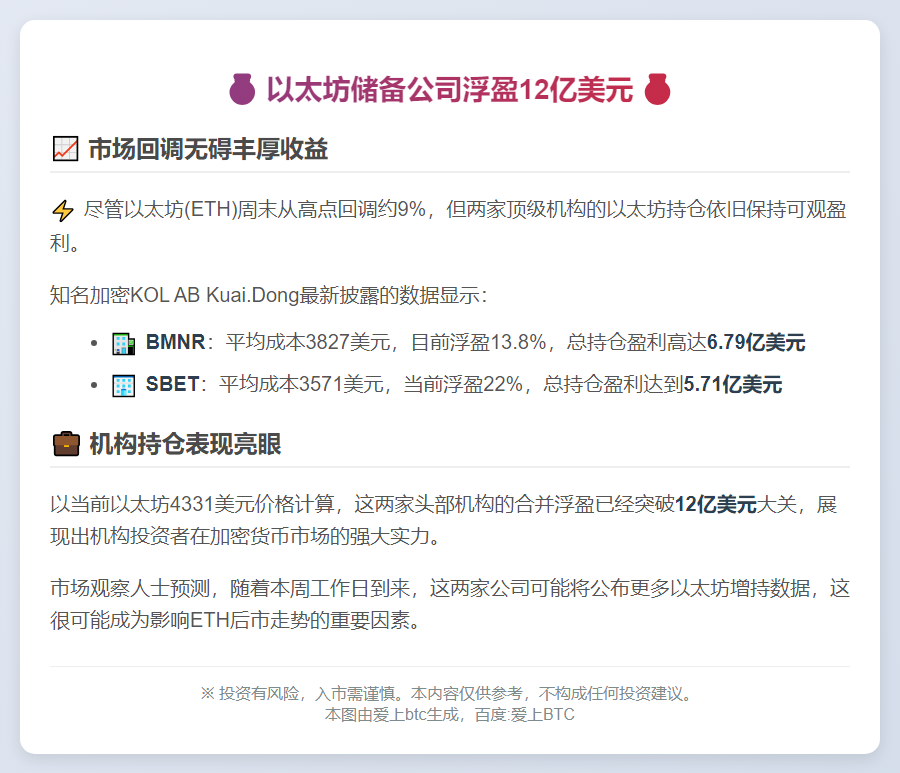900x773 pixels.
Task: Click the line mentioning KOL AB Kuai.Dong
Action: point(268,296)
